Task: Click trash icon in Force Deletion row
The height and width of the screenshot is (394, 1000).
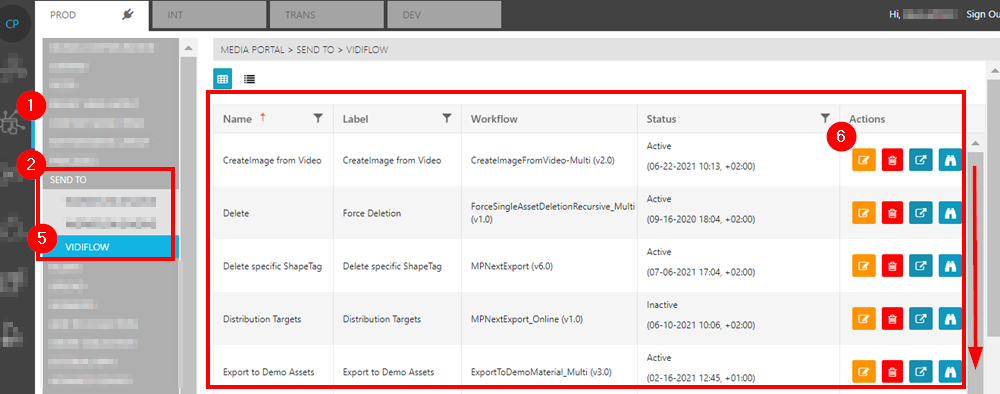Action: (893, 213)
